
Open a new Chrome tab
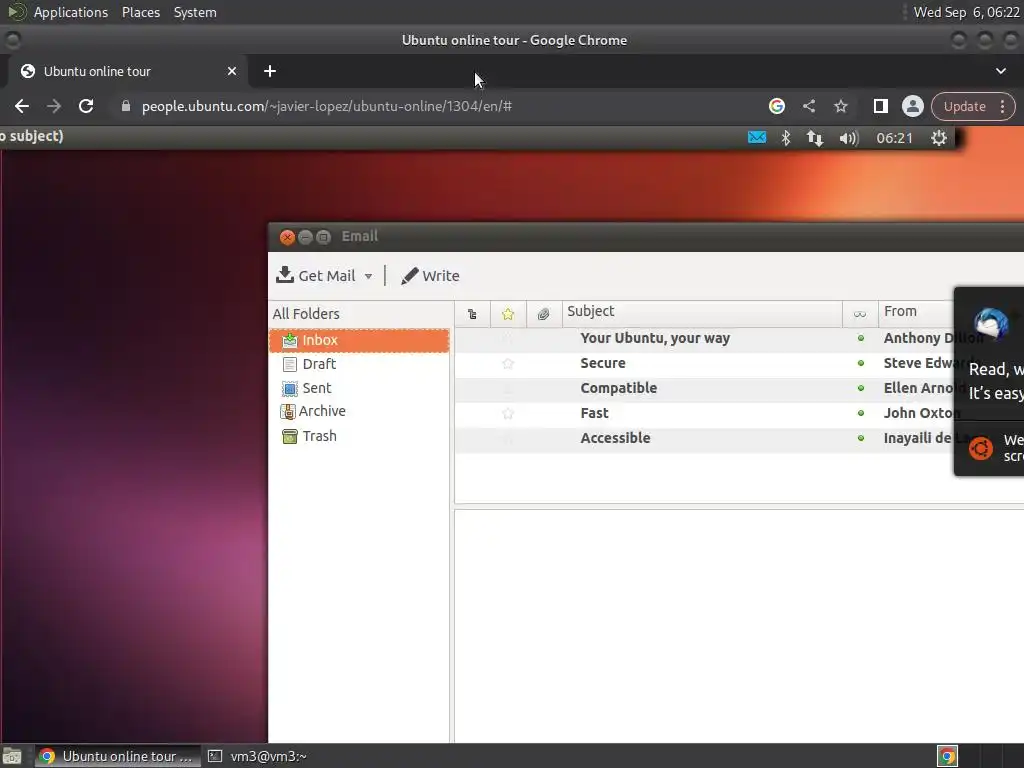point(270,71)
